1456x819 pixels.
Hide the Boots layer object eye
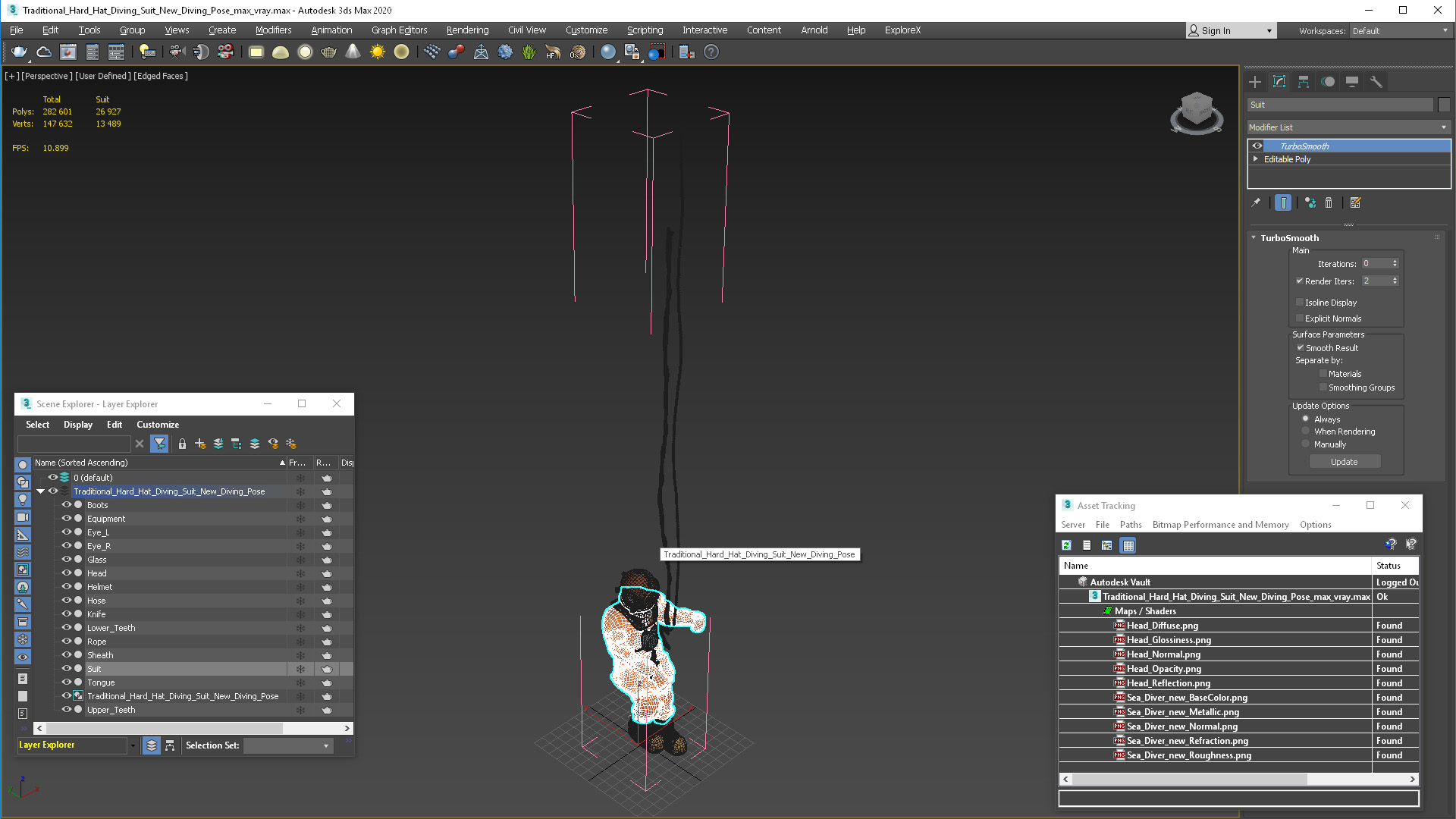67,504
